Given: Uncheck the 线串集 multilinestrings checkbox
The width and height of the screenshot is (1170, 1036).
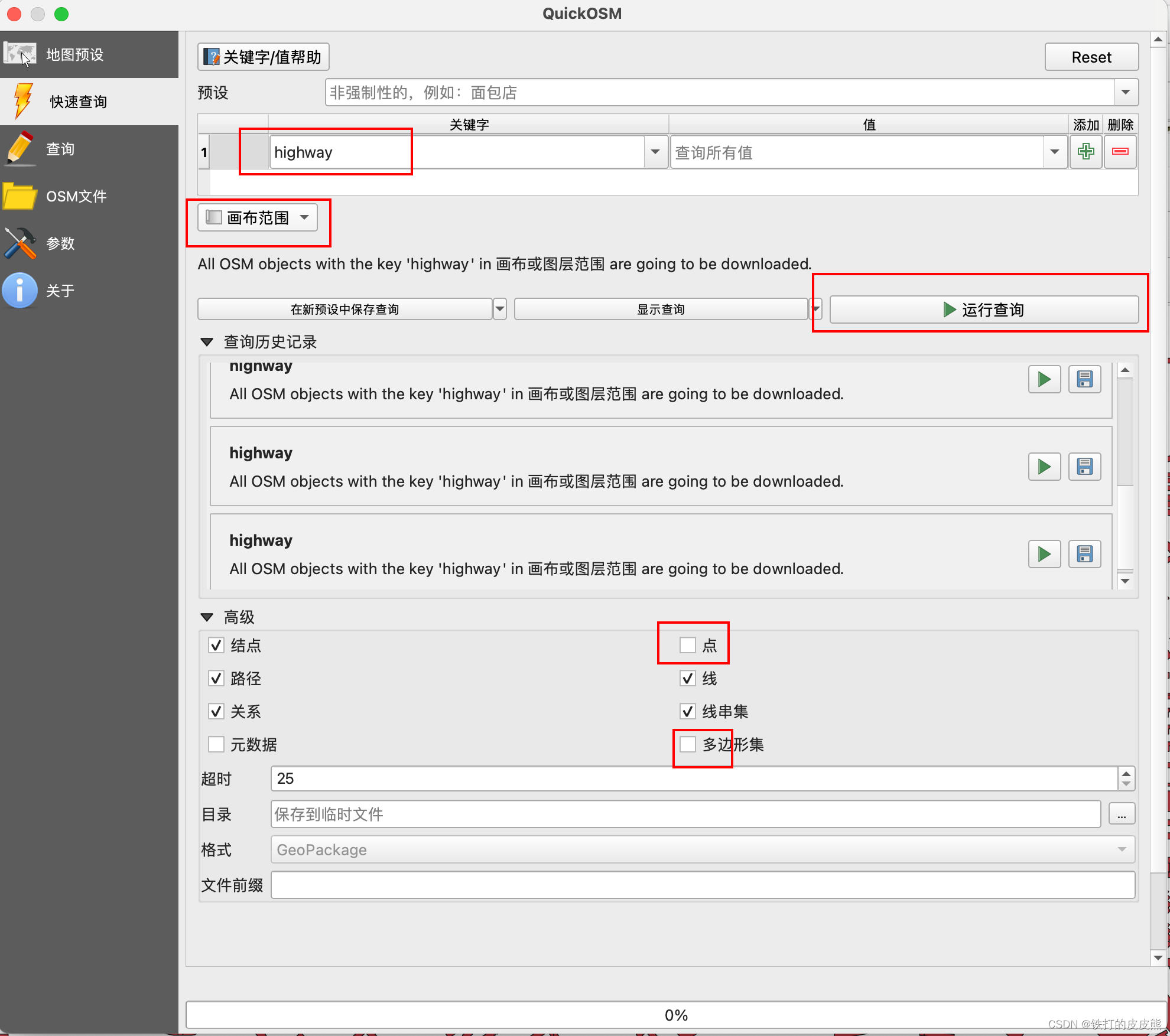Looking at the screenshot, I should pyautogui.click(x=688, y=711).
